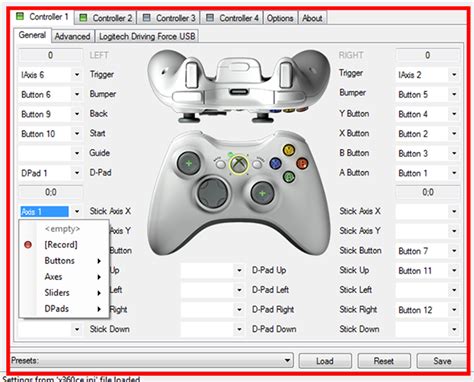Click the D-pad on the controller image
474x382 pixels.
213,193
